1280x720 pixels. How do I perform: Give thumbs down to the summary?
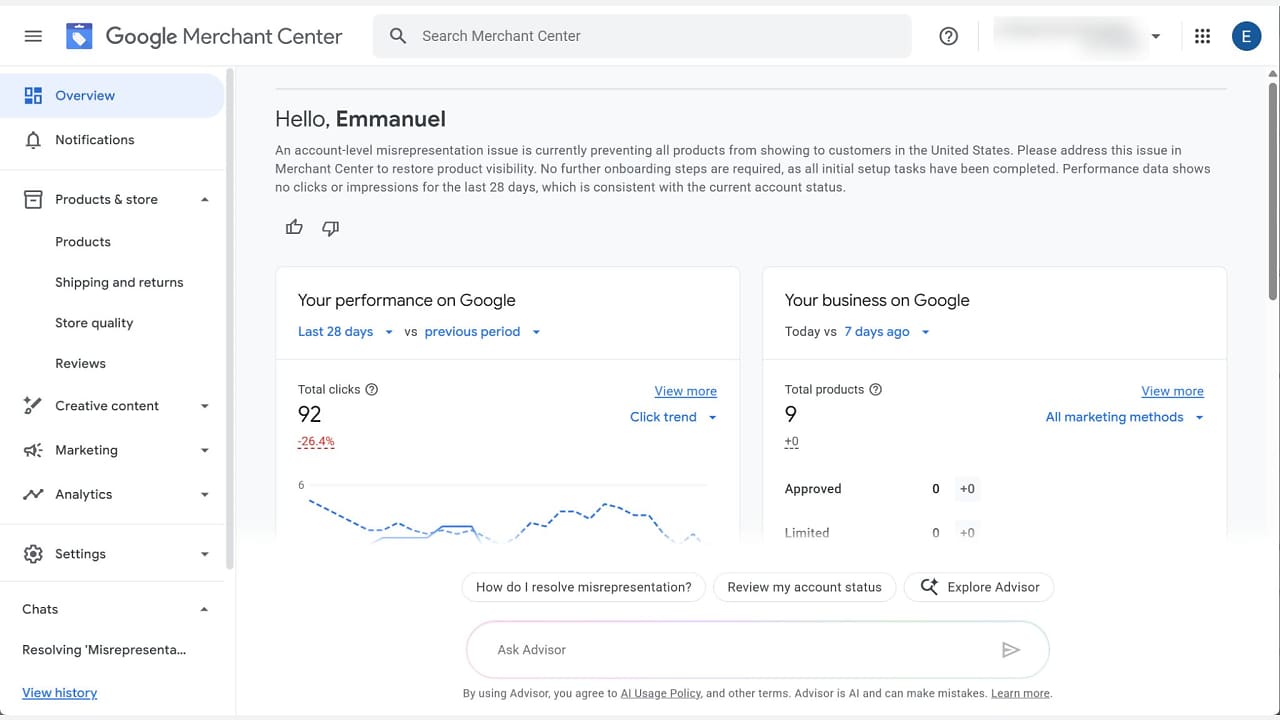[x=331, y=228]
